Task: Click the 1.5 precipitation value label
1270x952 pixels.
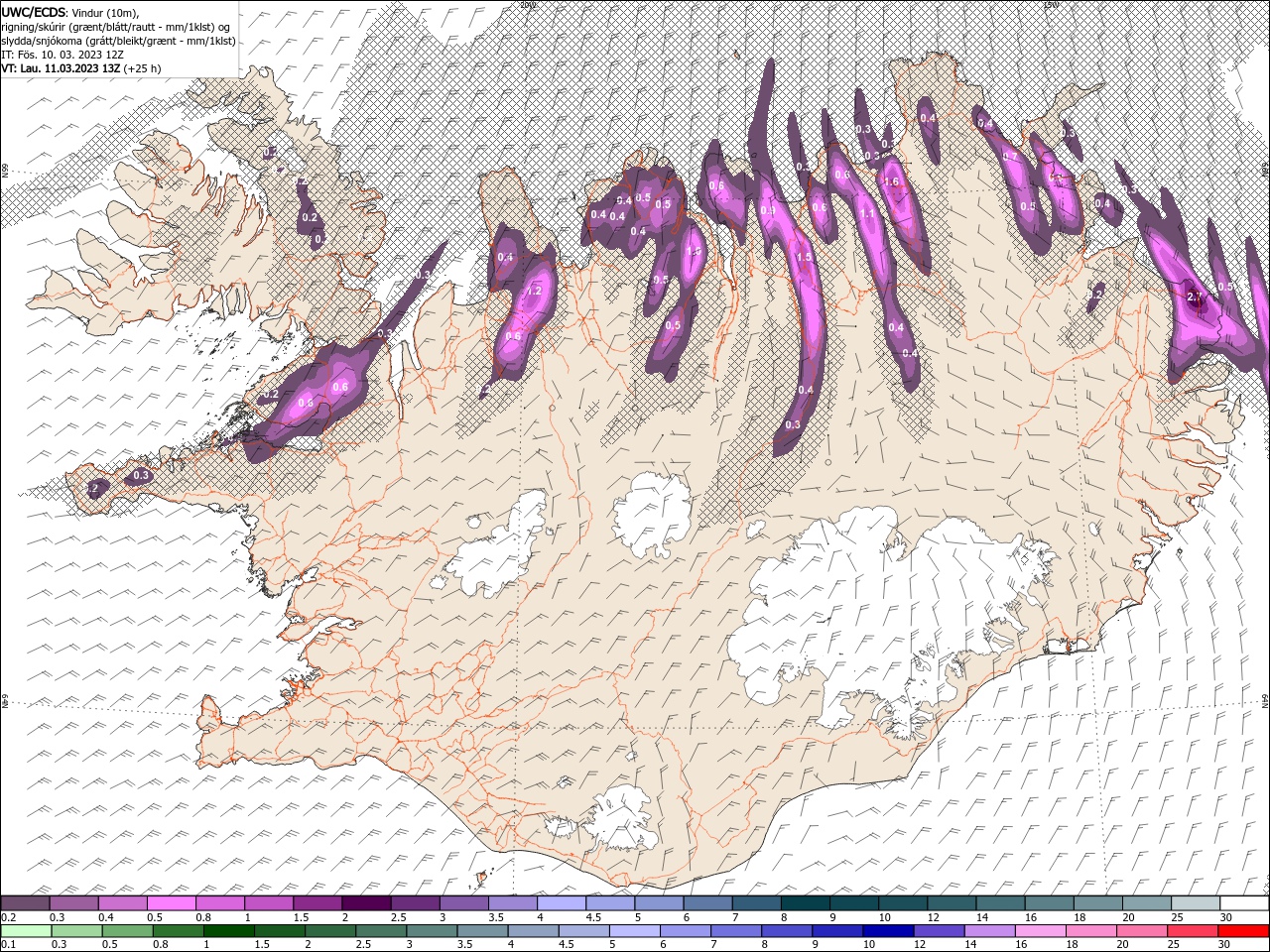Action: click(804, 257)
